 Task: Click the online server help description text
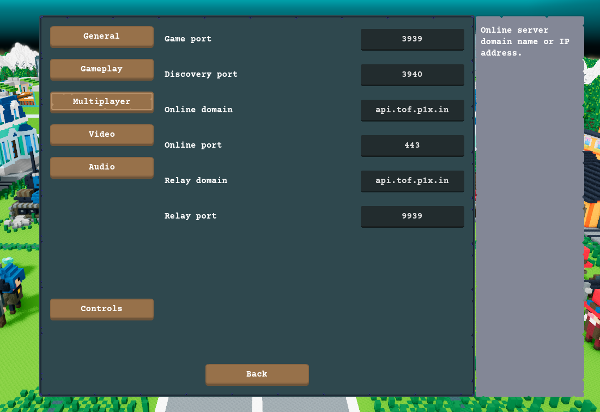(x=523, y=42)
